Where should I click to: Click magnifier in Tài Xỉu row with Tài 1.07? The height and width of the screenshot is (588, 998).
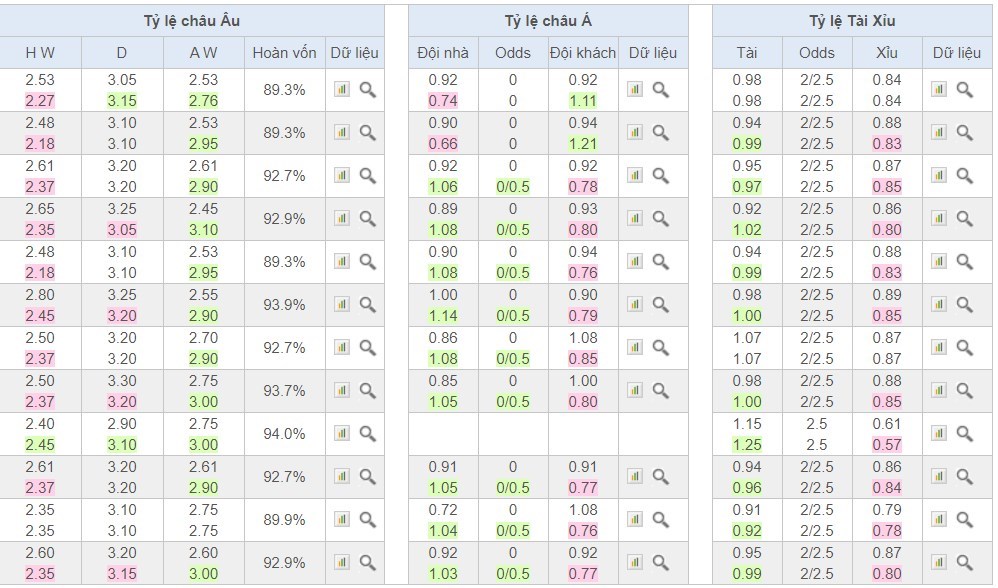pyautogui.click(x=965, y=347)
